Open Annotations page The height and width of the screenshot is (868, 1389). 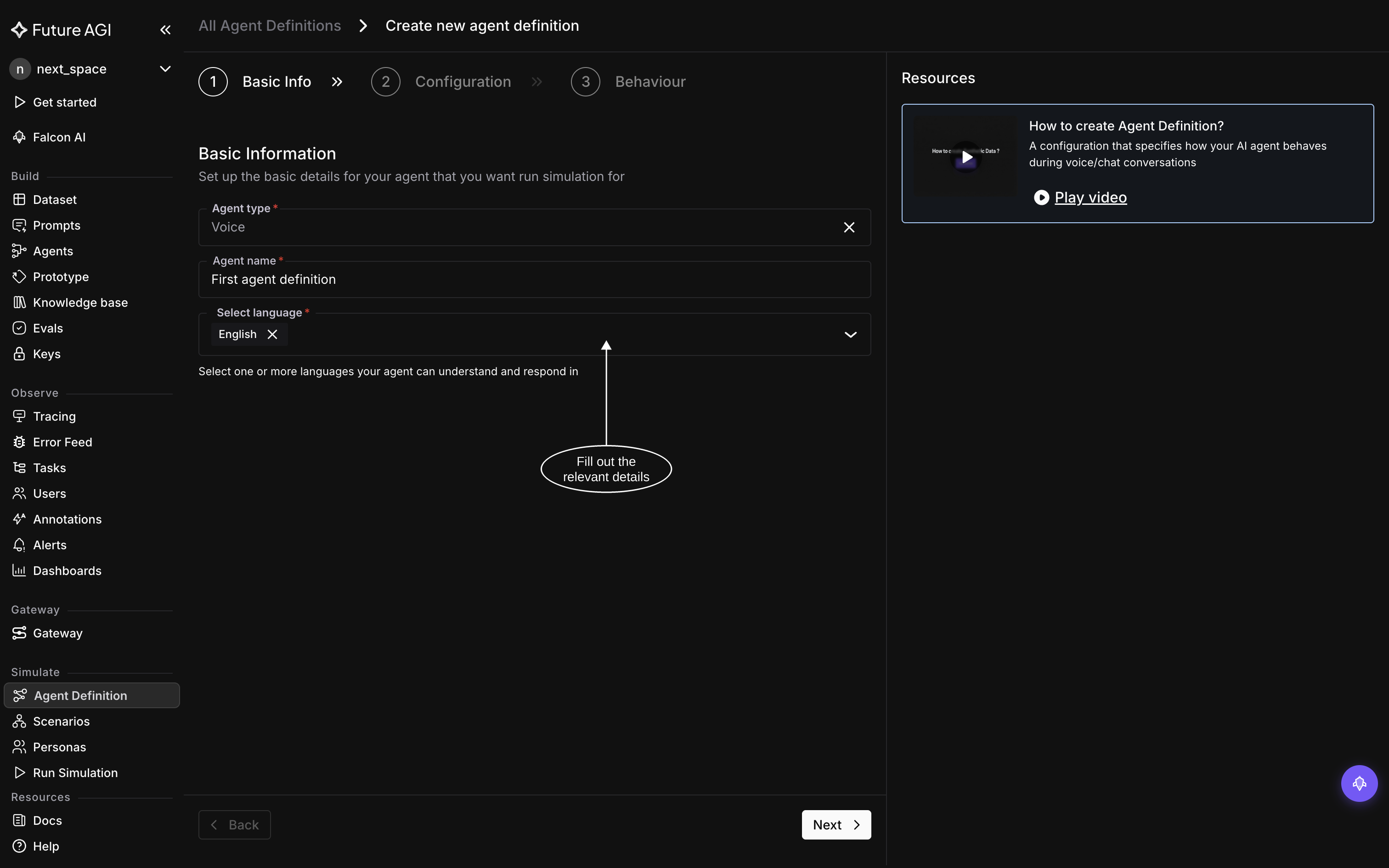(67, 519)
